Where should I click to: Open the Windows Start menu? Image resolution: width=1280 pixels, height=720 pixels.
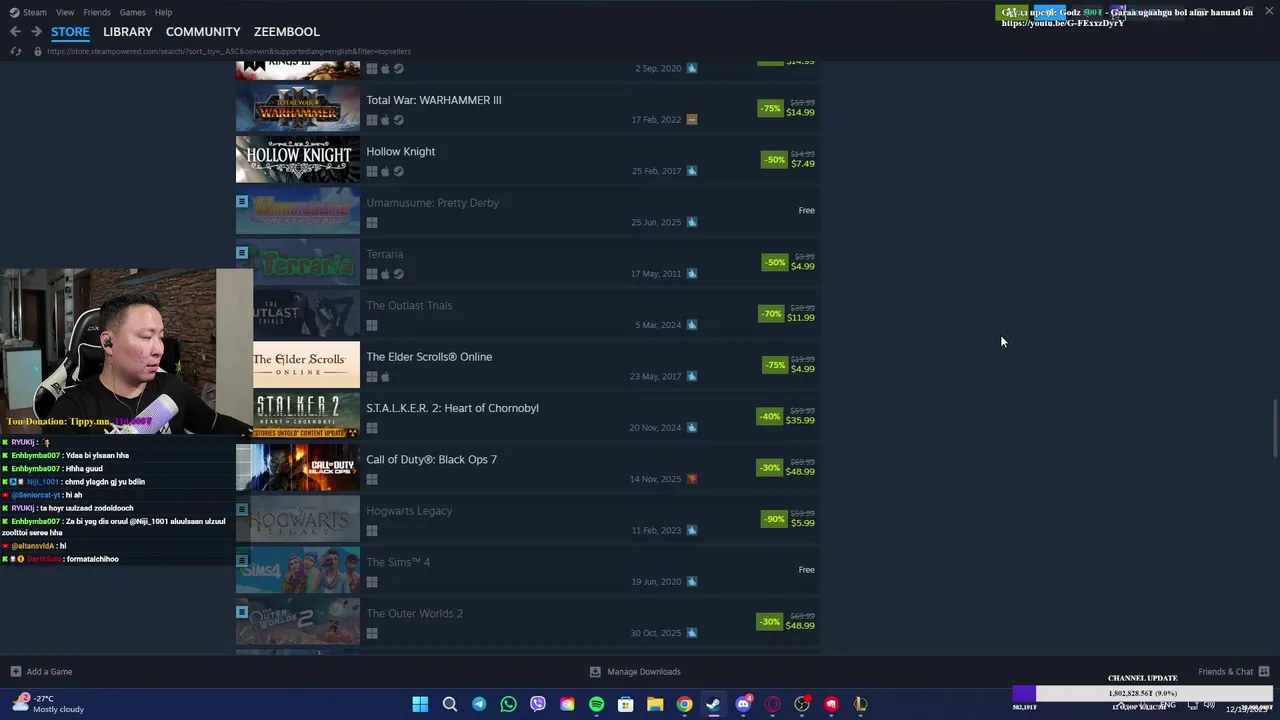pyautogui.click(x=420, y=704)
